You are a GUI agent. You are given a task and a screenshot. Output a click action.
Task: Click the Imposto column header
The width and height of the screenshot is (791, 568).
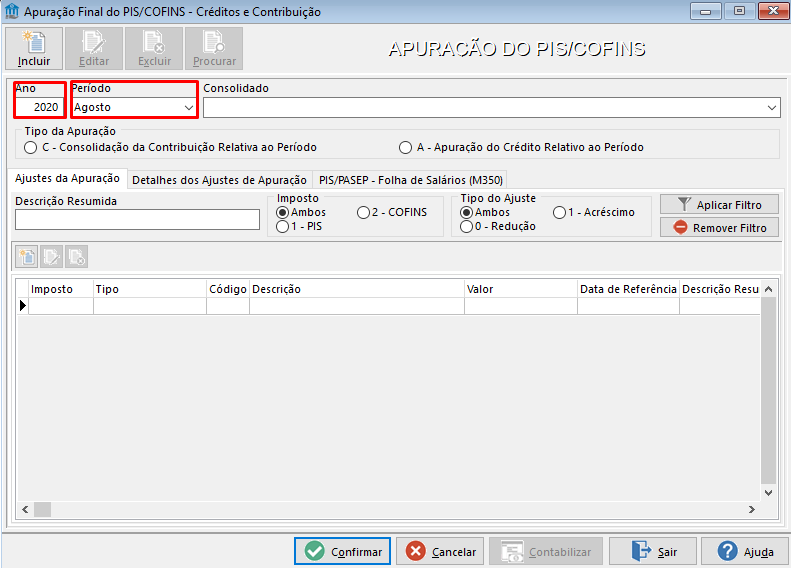click(x=61, y=289)
